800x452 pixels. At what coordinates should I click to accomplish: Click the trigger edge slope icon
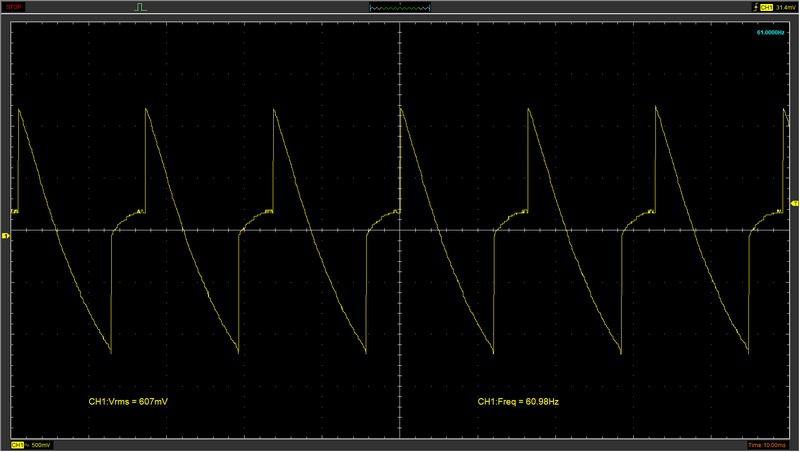click(756, 7)
